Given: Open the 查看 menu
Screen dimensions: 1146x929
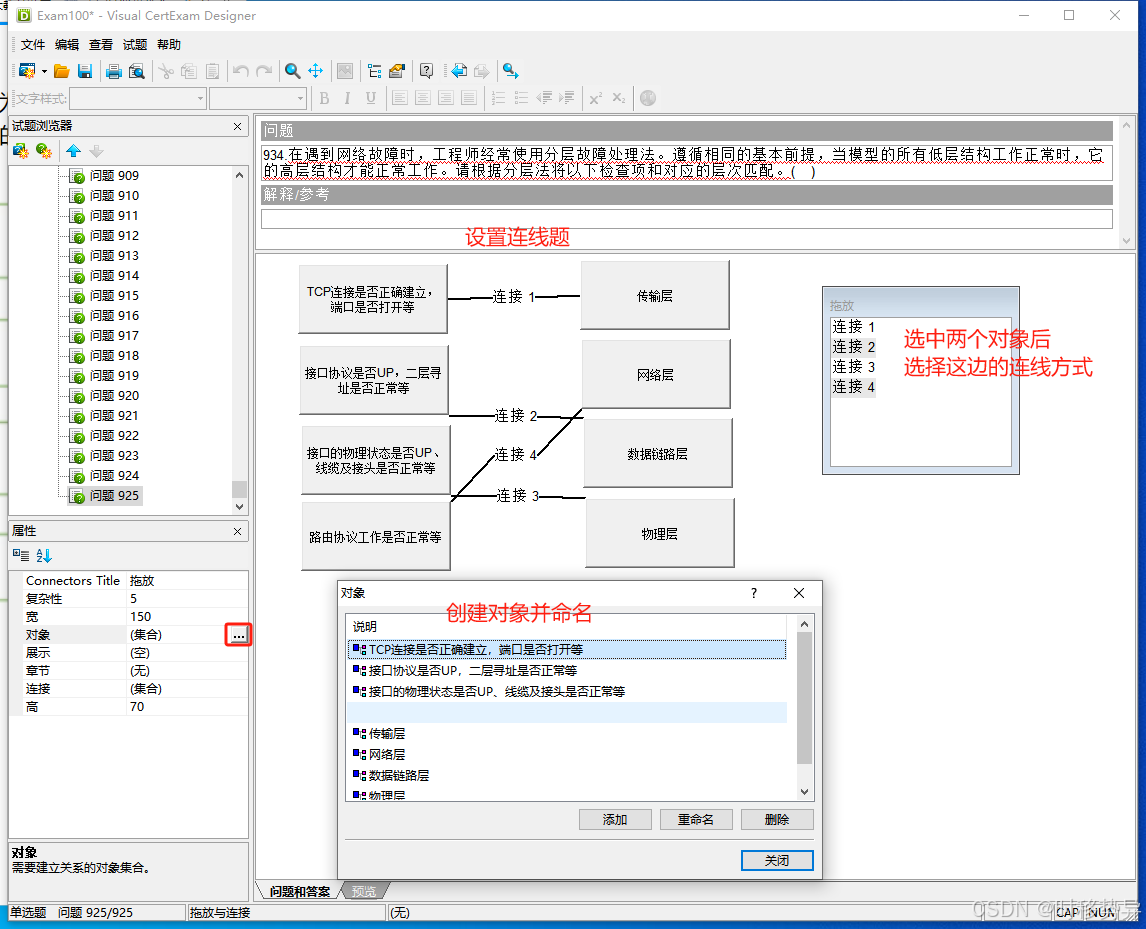Looking at the screenshot, I should (101, 45).
